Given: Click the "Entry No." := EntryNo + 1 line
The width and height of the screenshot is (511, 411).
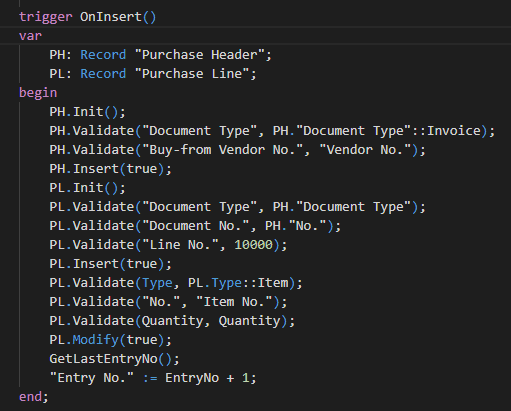Looking at the screenshot, I should 153,378.
